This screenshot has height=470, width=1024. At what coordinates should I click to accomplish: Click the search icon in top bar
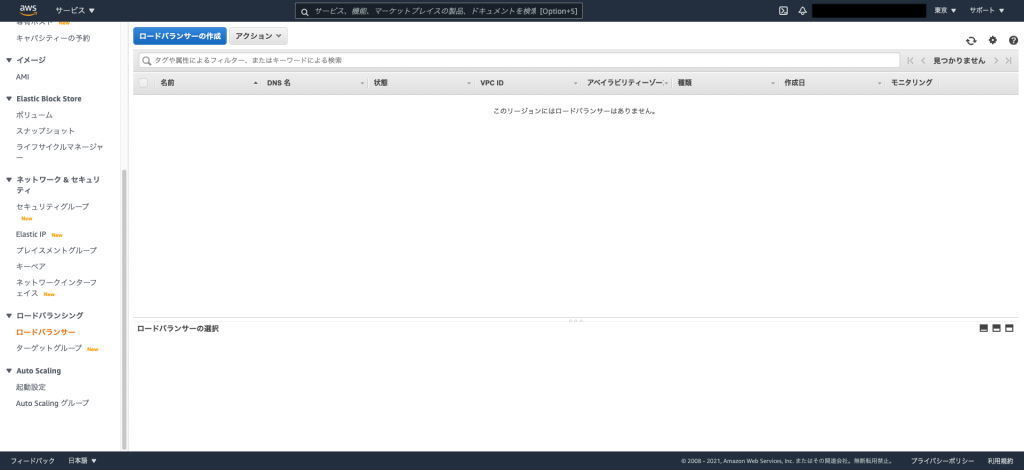point(304,12)
